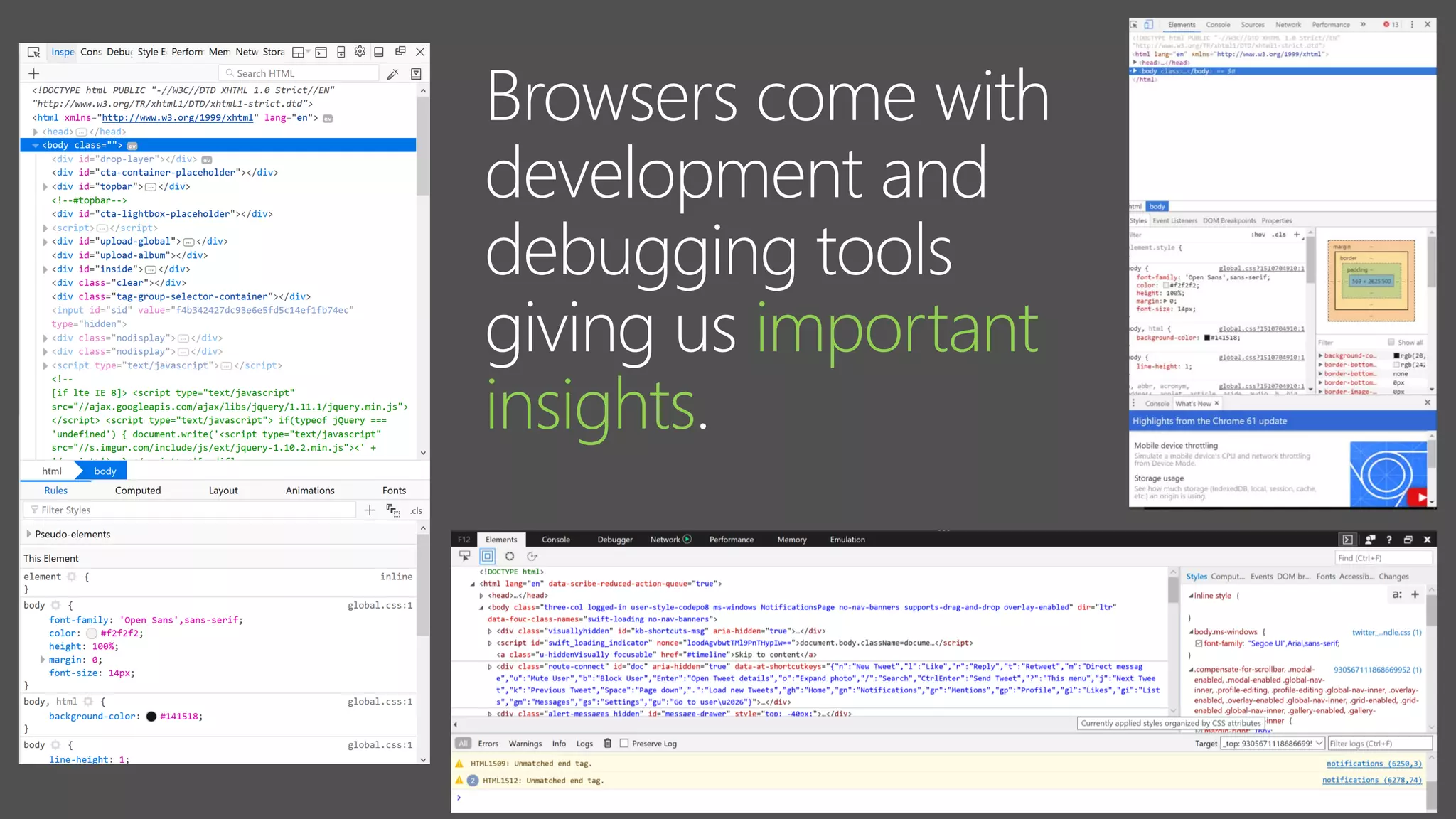The image size is (1456, 819).
Task: Click the collapse pane icon beside eyedropper
Action: (x=417, y=73)
